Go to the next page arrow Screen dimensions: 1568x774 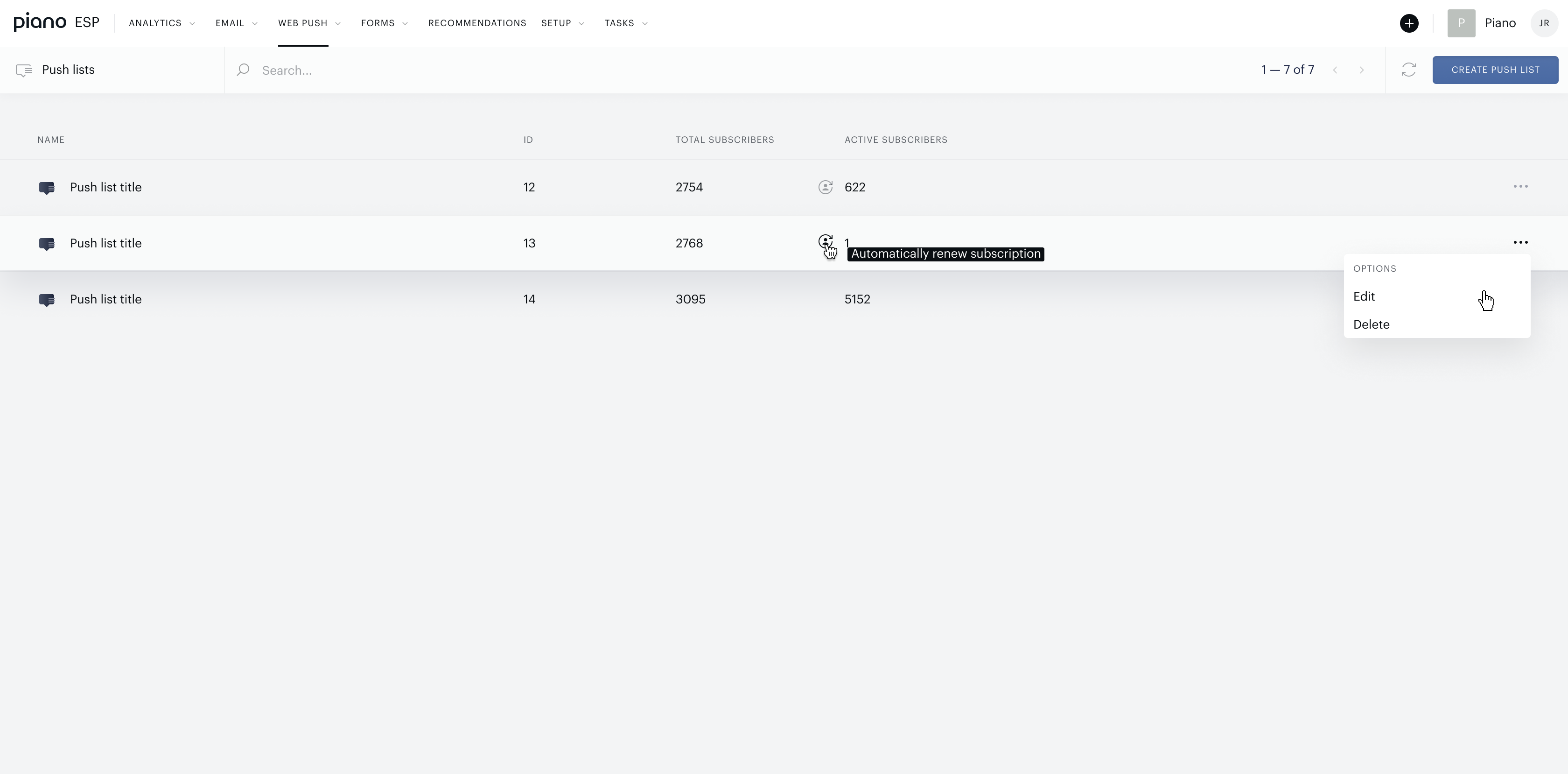[1362, 70]
